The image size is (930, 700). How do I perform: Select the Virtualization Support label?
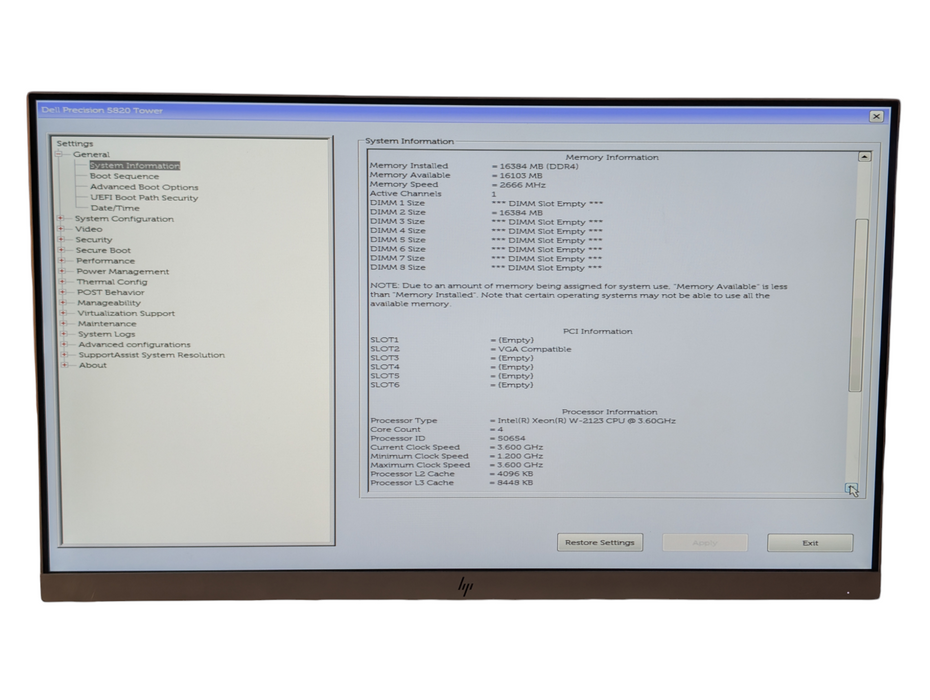click(x=126, y=313)
